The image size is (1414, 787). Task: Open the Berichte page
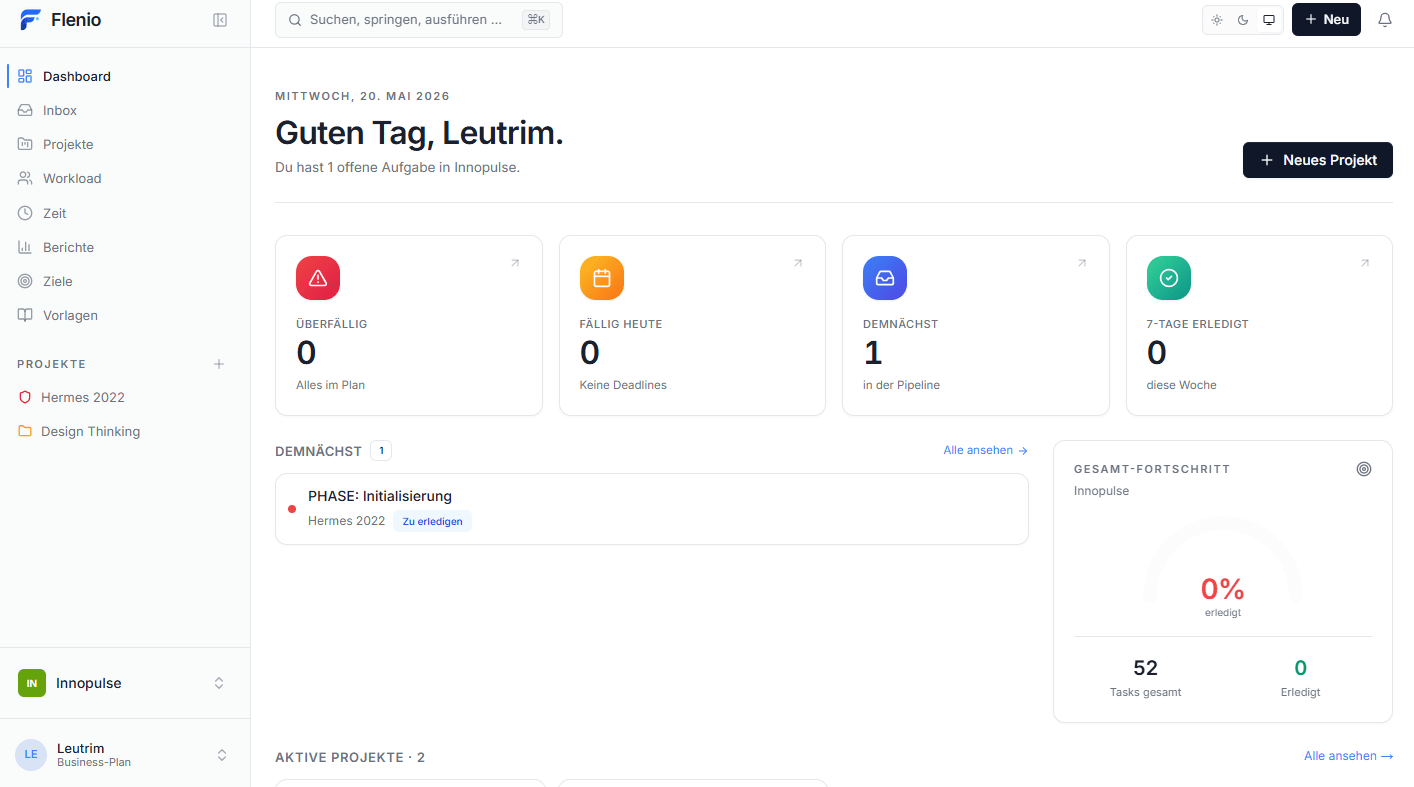click(x=125, y=247)
